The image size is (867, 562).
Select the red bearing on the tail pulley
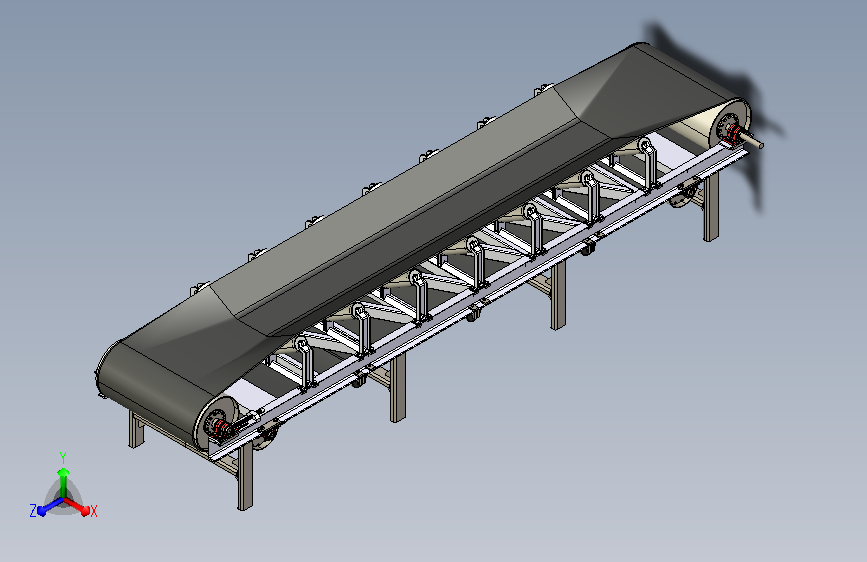click(221, 428)
